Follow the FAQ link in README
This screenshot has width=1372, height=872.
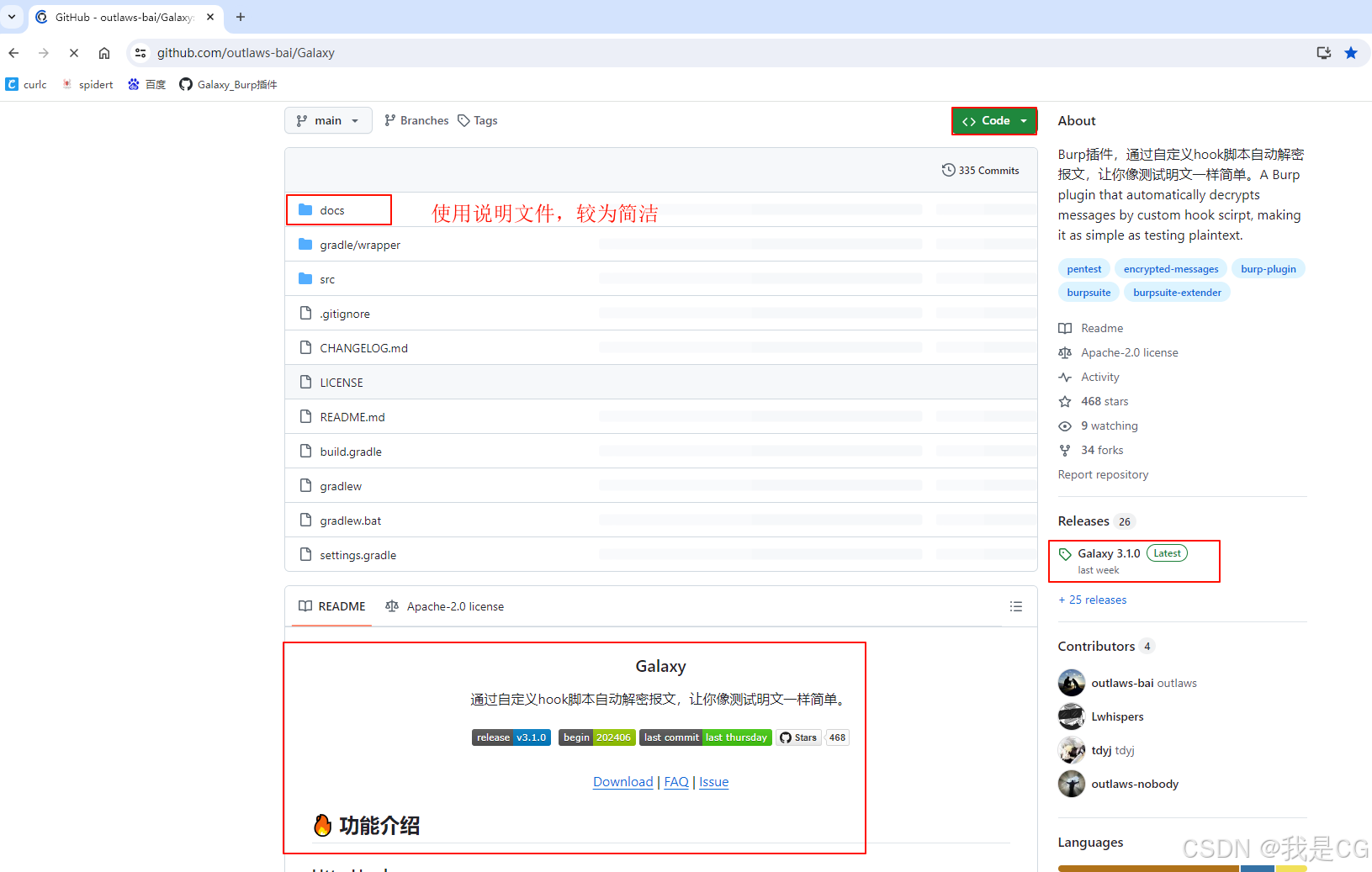[x=676, y=782]
